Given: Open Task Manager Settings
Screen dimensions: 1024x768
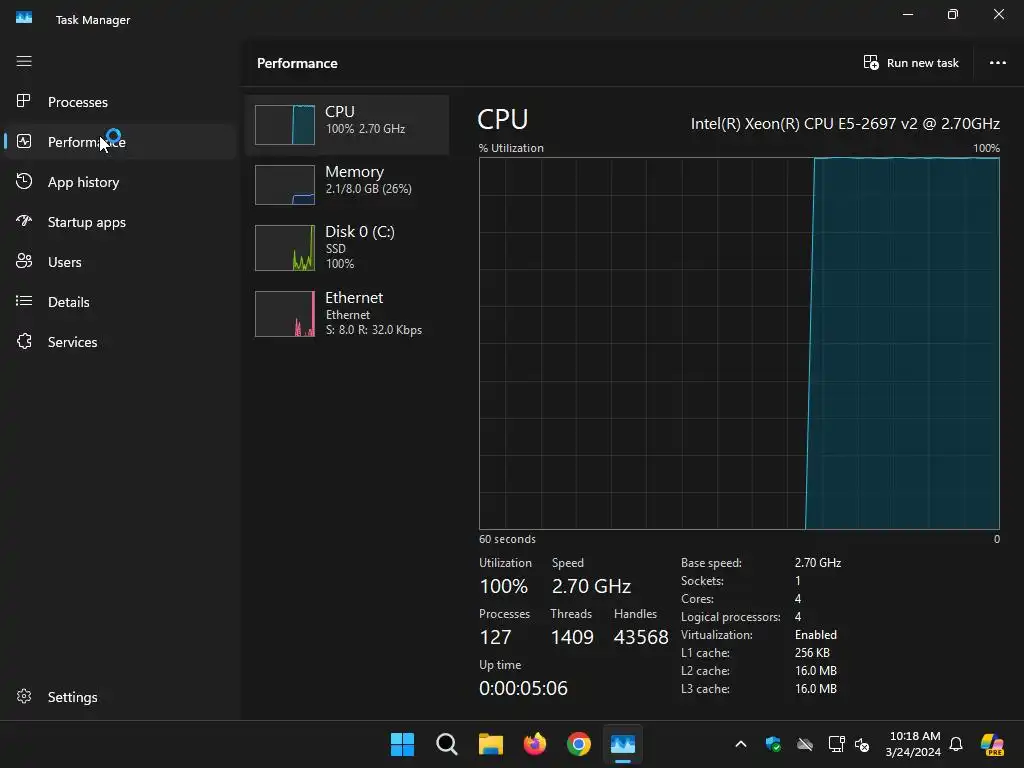Looking at the screenshot, I should (72, 697).
